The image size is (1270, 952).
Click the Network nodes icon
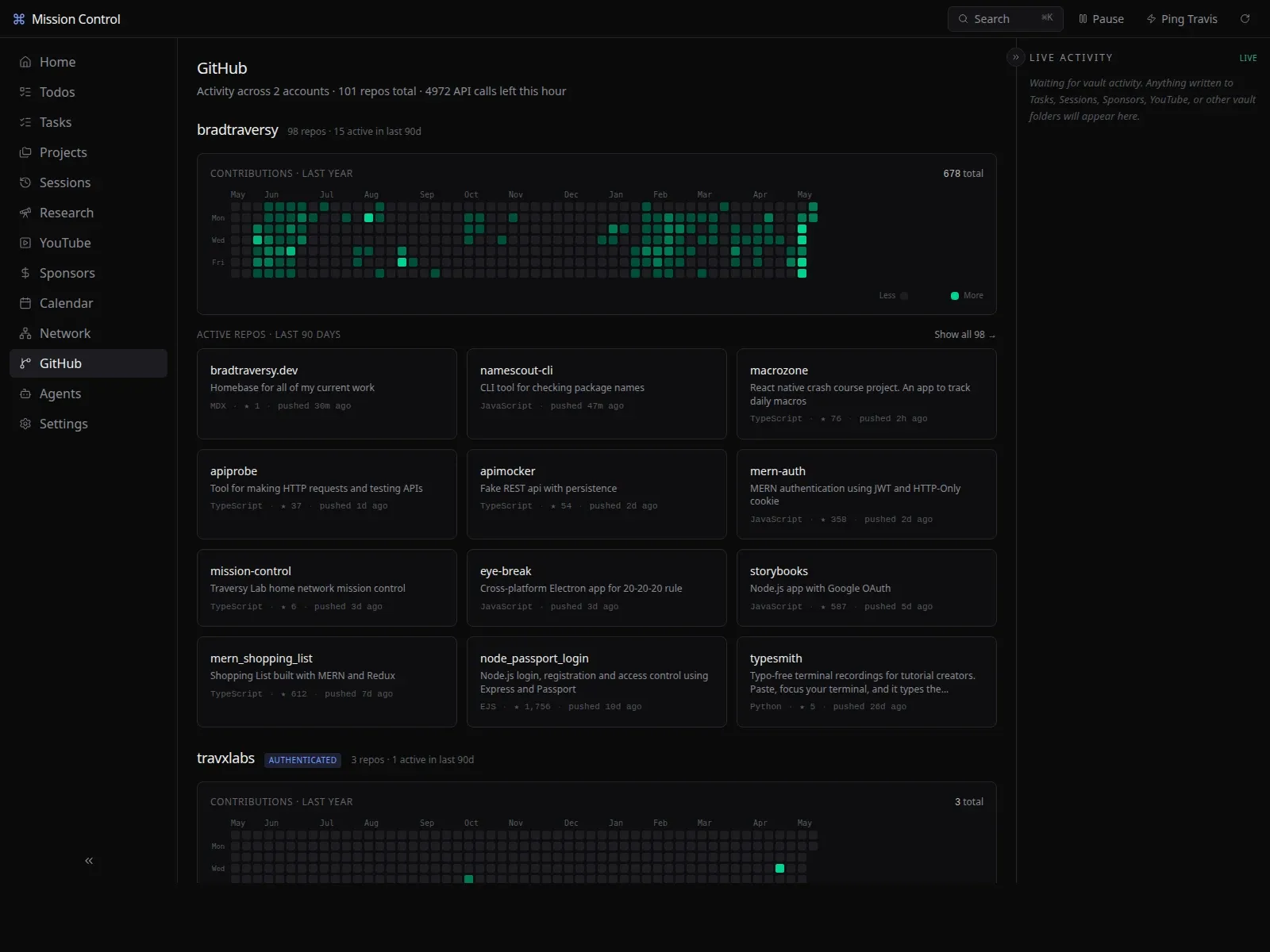25,333
